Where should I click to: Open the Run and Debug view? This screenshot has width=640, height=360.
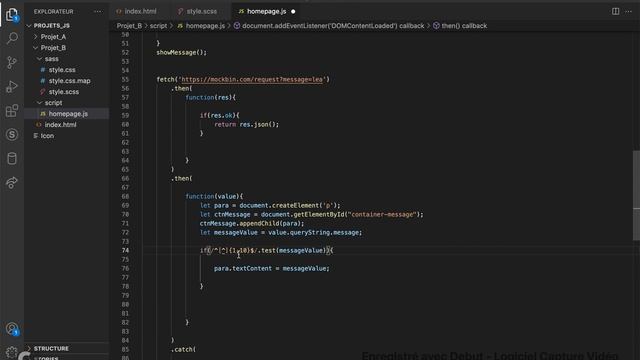[x=12, y=87]
